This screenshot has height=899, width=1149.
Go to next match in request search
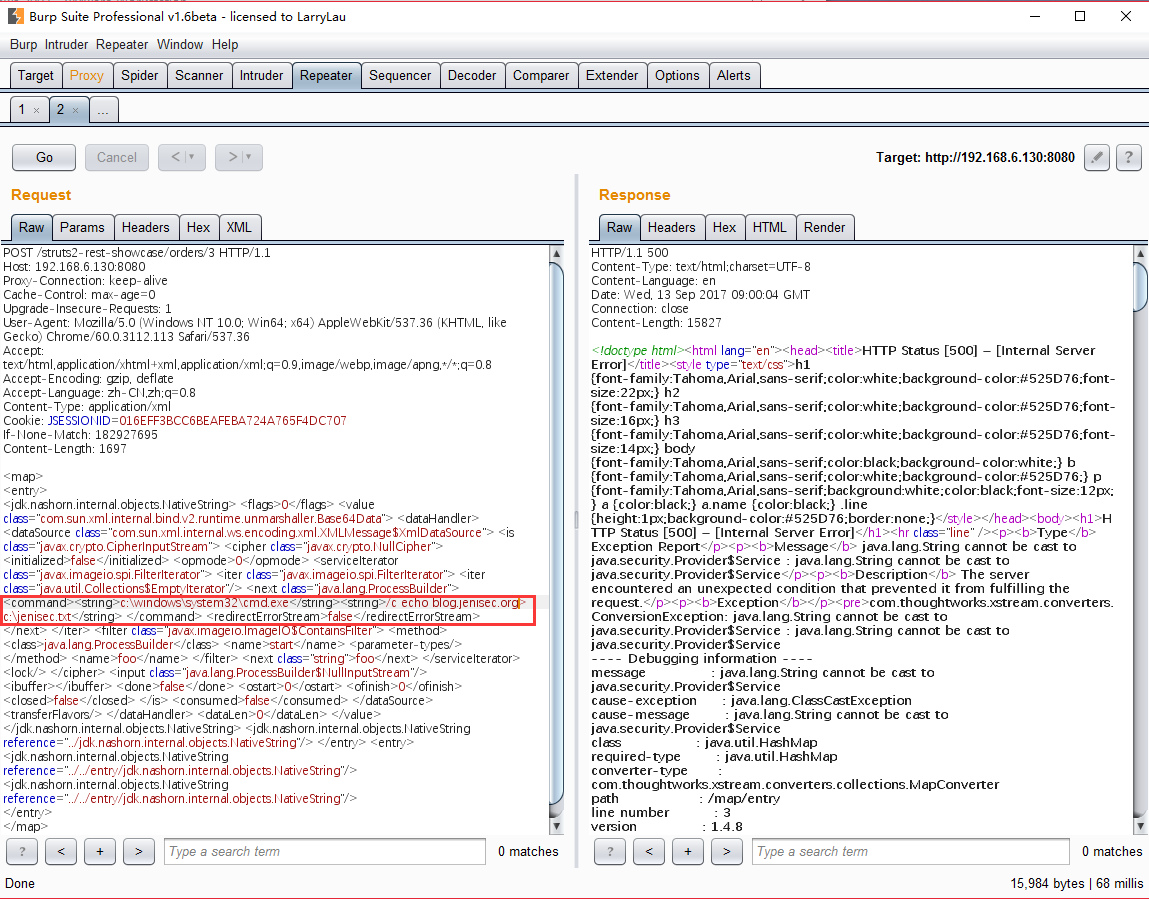pyautogui.click(x=138, y=851)
